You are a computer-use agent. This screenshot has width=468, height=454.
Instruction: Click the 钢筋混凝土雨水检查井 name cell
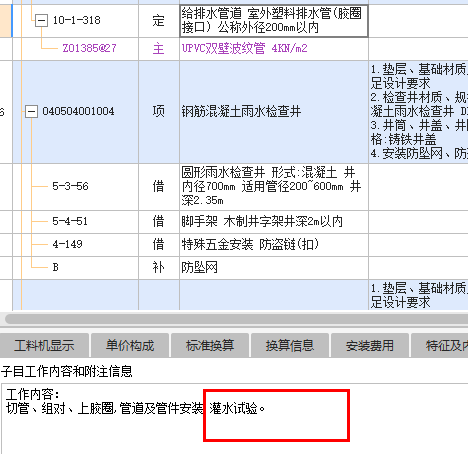click(x=274, y=112)
